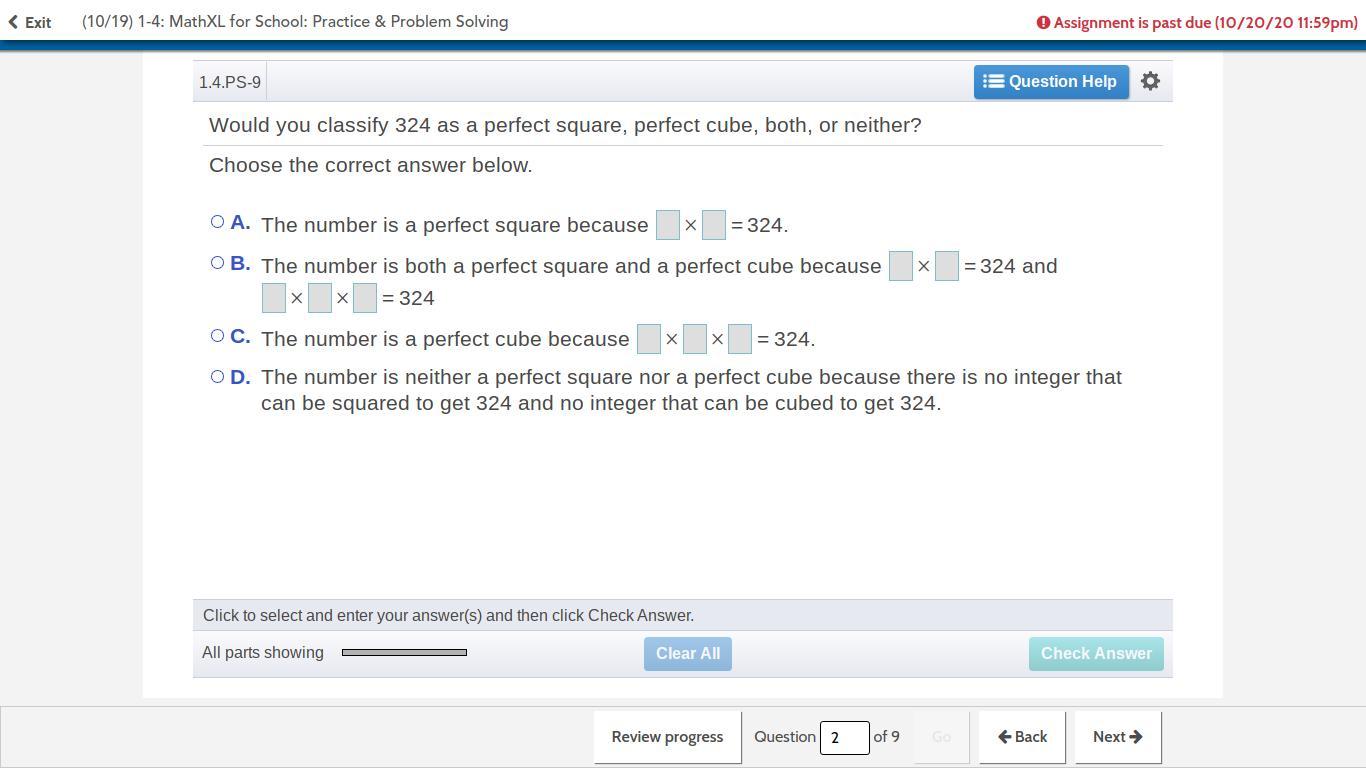The image size is (1366, 768).
Task: Click the parts showing progress bar
Action: (404, 652)
